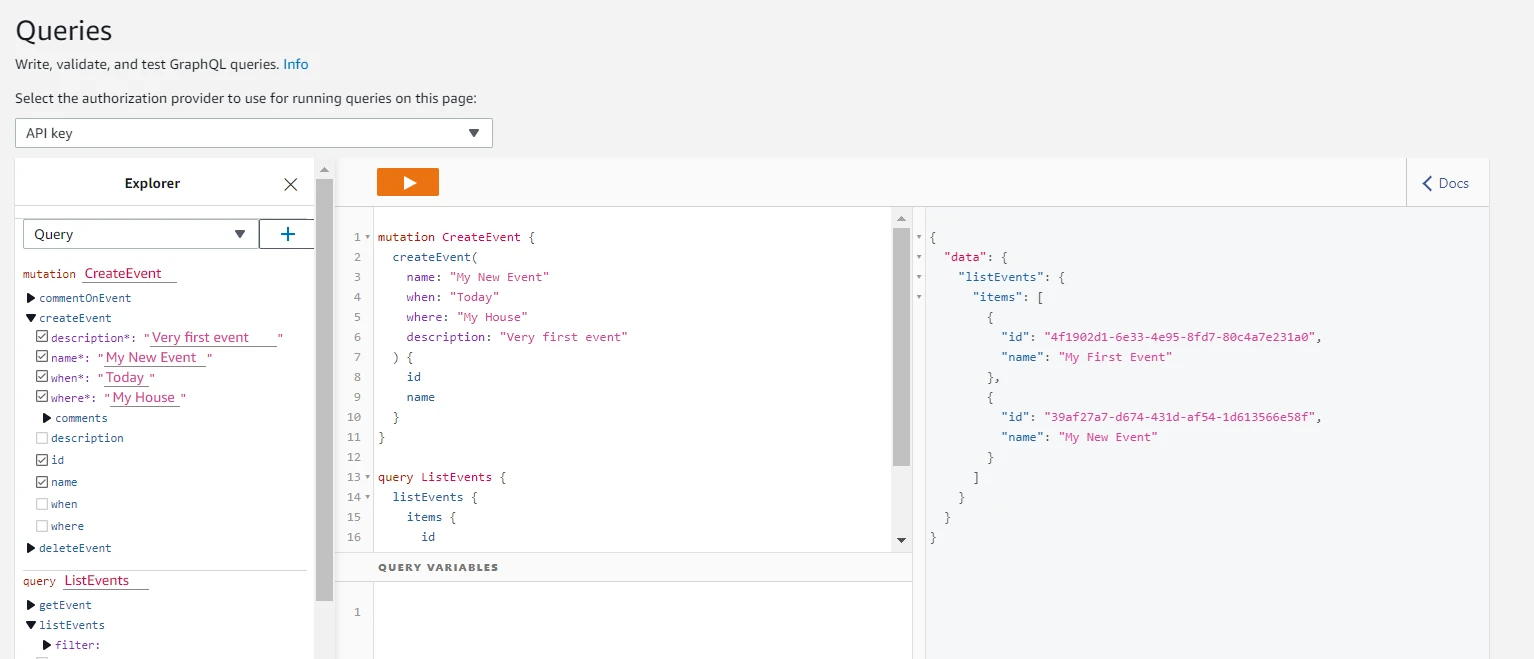Image resolution: width=1534 pixels, height=659 pixels.
Task: Click the editor scroll down arrow
Action: [x=901, y=540]
